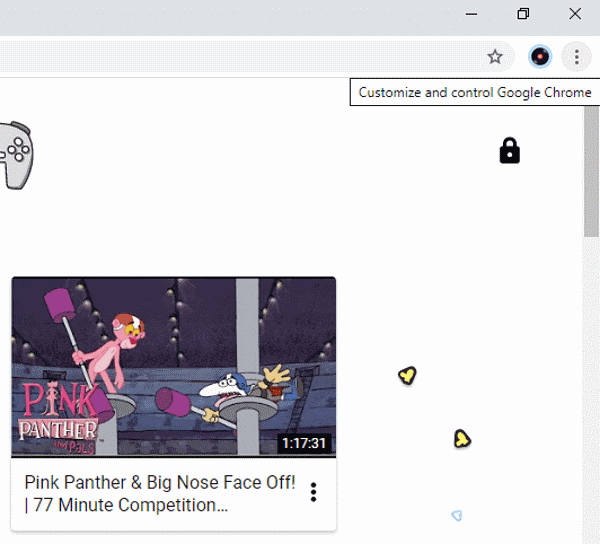Close the Chrome window
Screen dimensions: 600x544
point(575,14)
